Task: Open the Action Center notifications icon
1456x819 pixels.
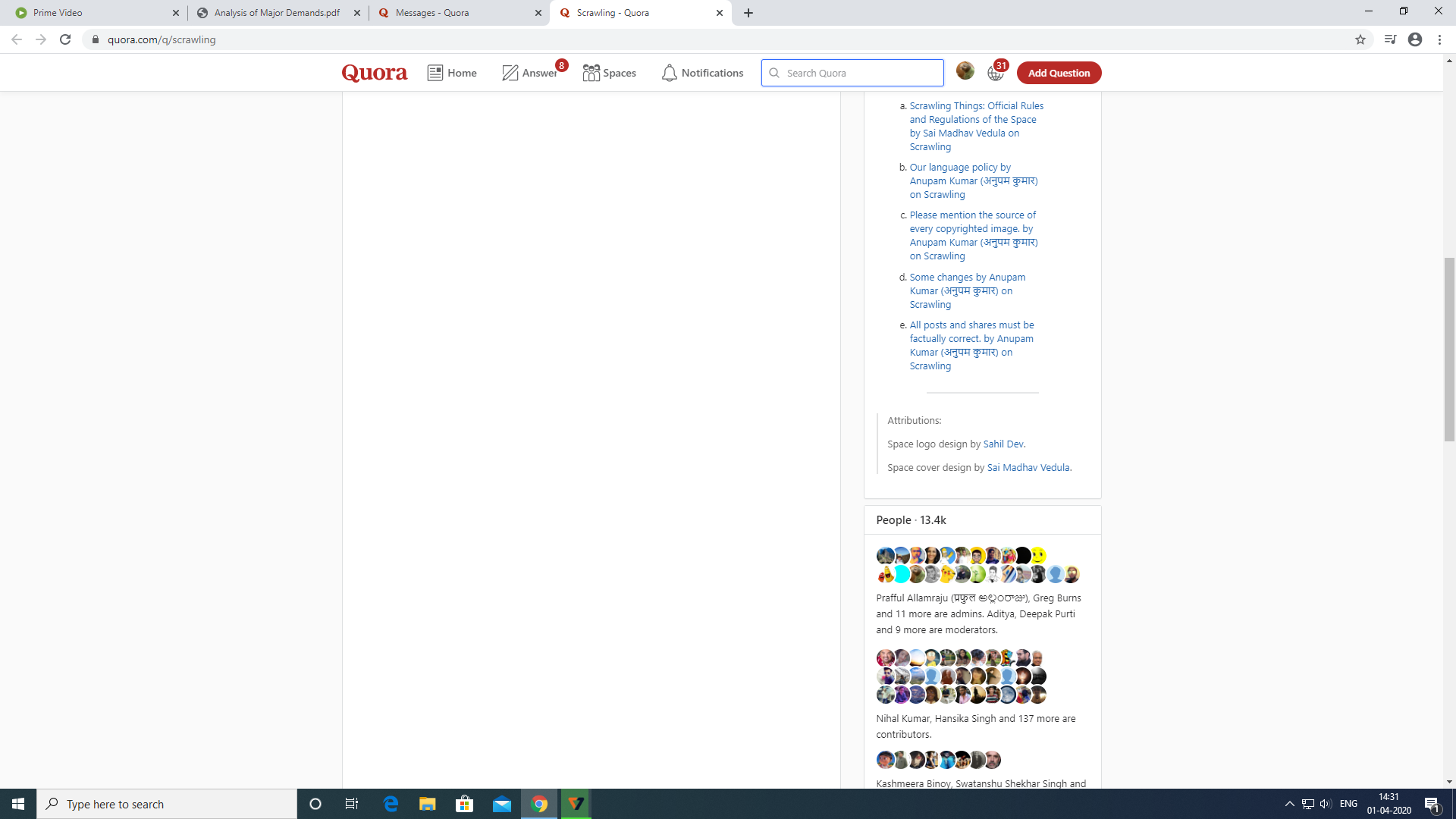Action: [x=1432, y=804]
